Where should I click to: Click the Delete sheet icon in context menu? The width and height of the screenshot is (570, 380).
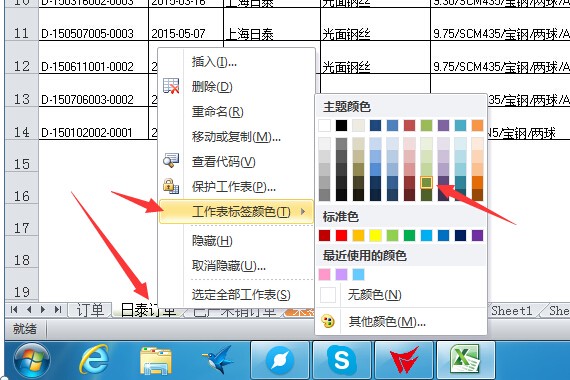pos(171,86)
